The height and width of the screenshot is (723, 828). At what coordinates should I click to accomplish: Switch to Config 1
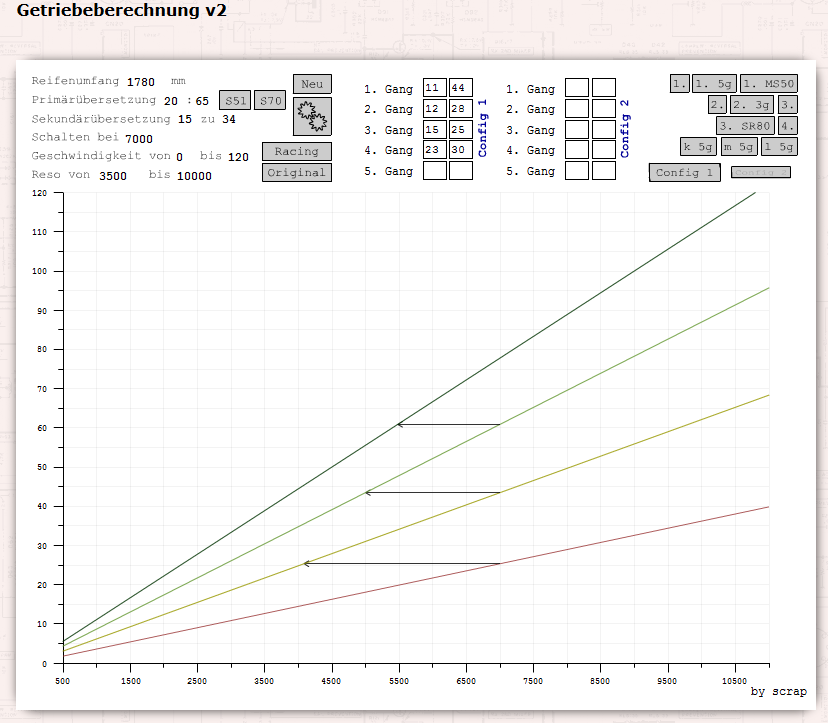[685, 173]
